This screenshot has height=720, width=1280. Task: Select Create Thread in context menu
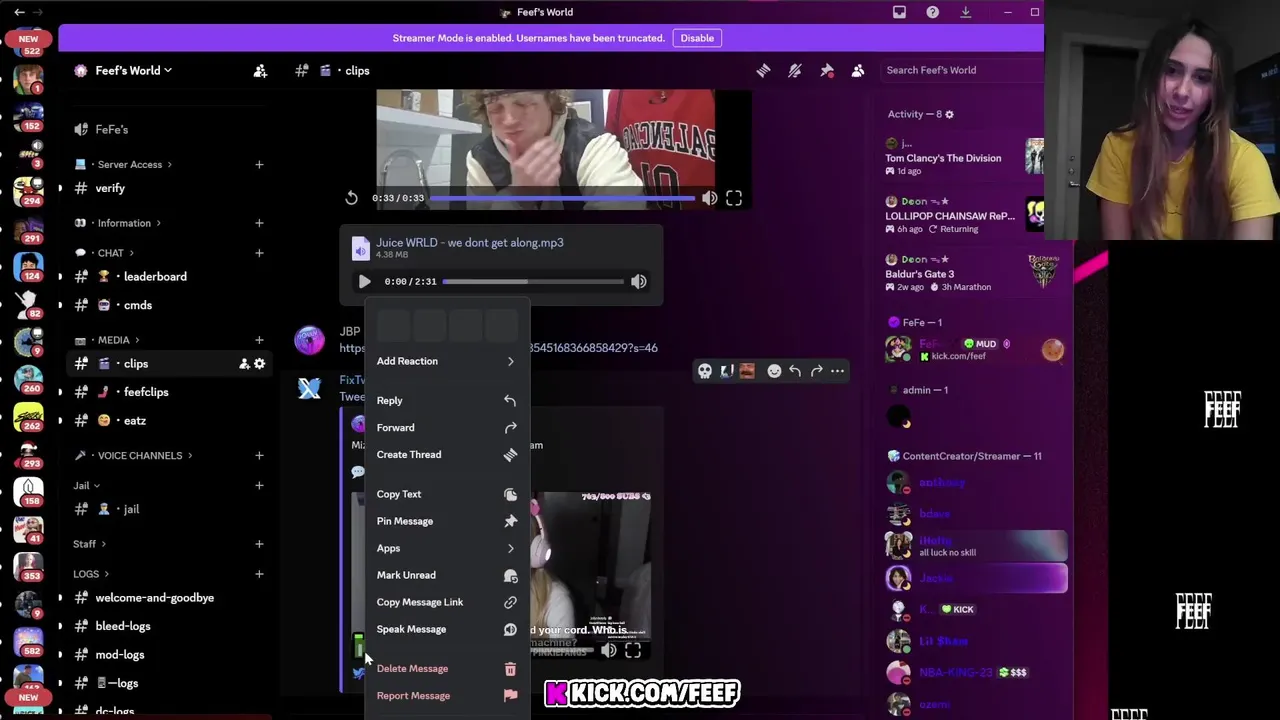446,455
